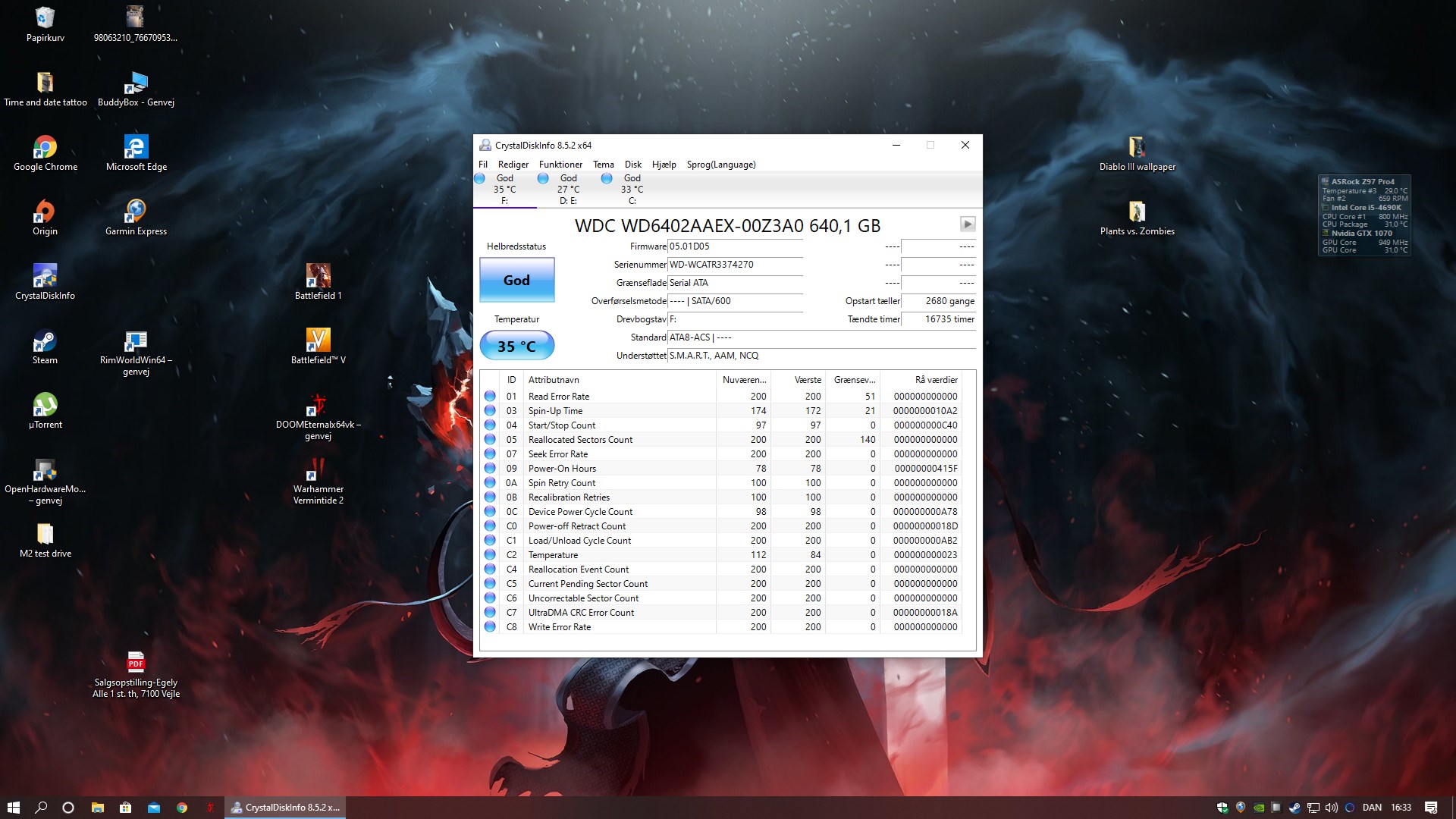The height and width of the screenshot is (819, 1456).
Task: Switch to the C: drive tab
Action: [x=632, y=190]
